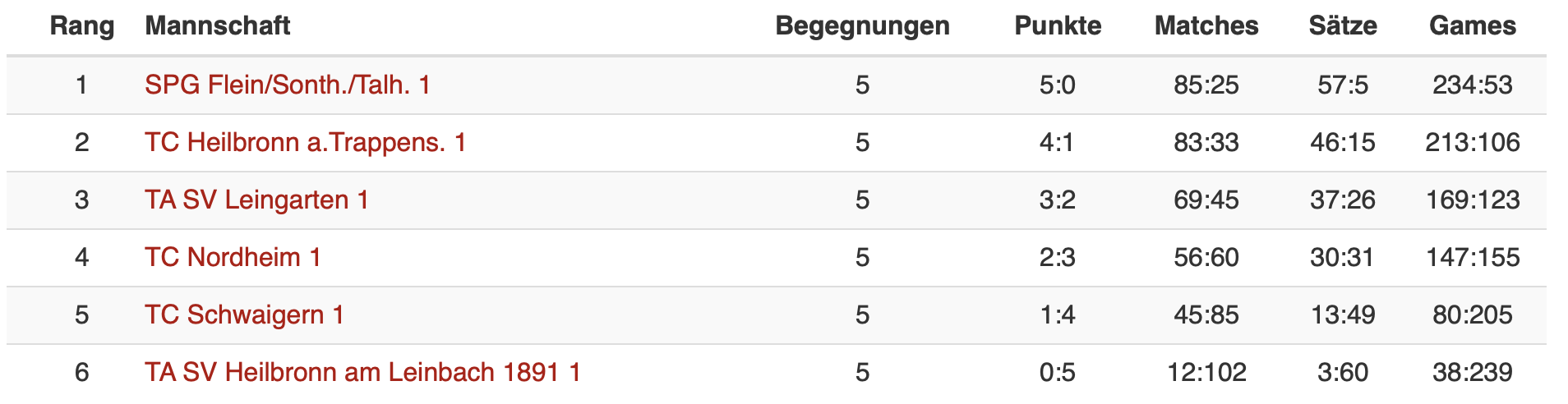
Task: Click the 147:155 games value
Action: [x=1473, y=258]
